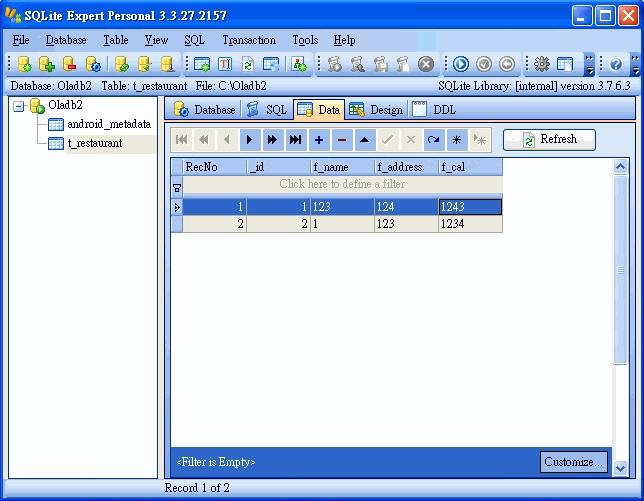Expand the help toolbar overflow chevron

point(635,64)
